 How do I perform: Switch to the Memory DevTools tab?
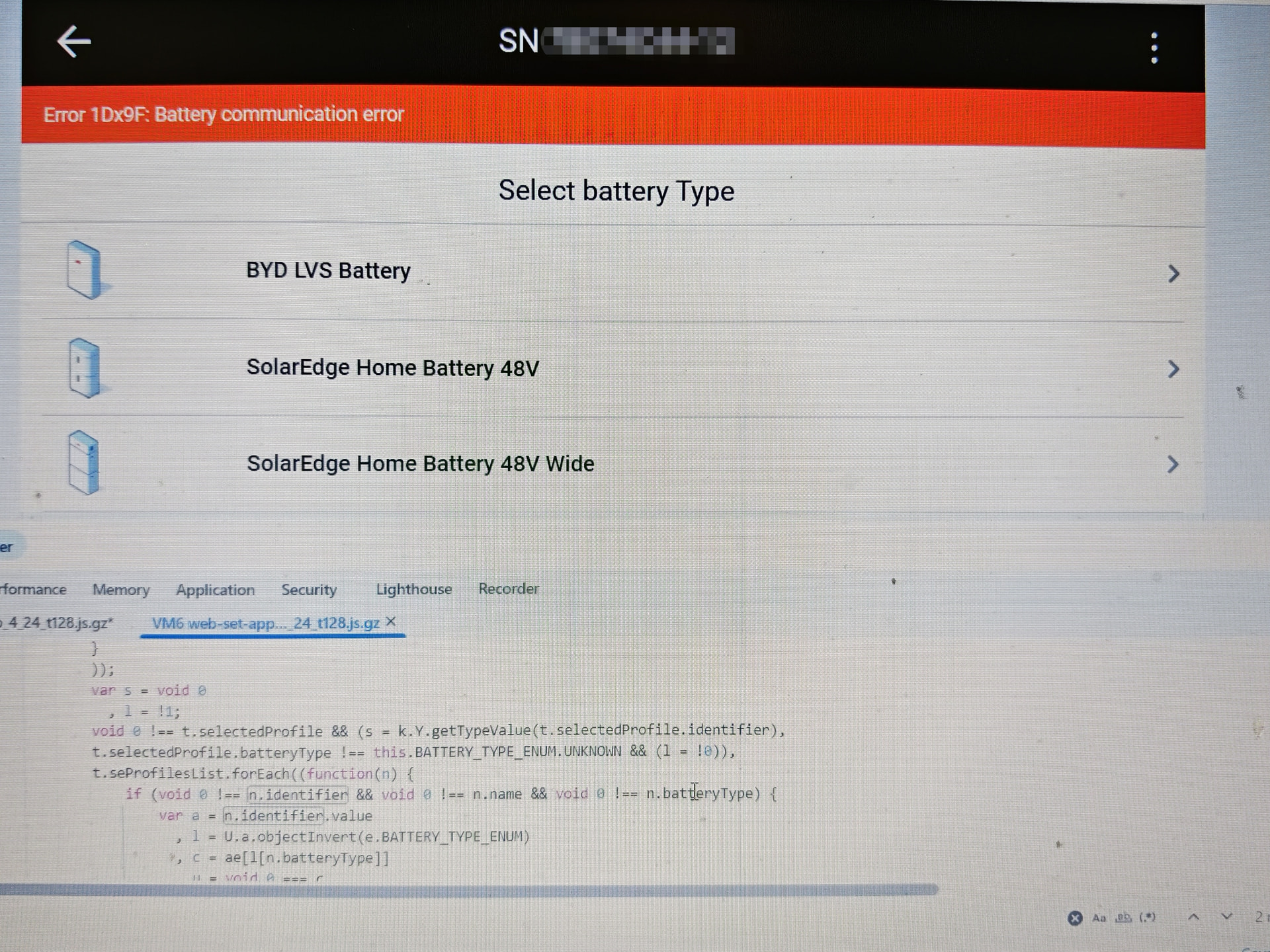[x=121, y=589]
